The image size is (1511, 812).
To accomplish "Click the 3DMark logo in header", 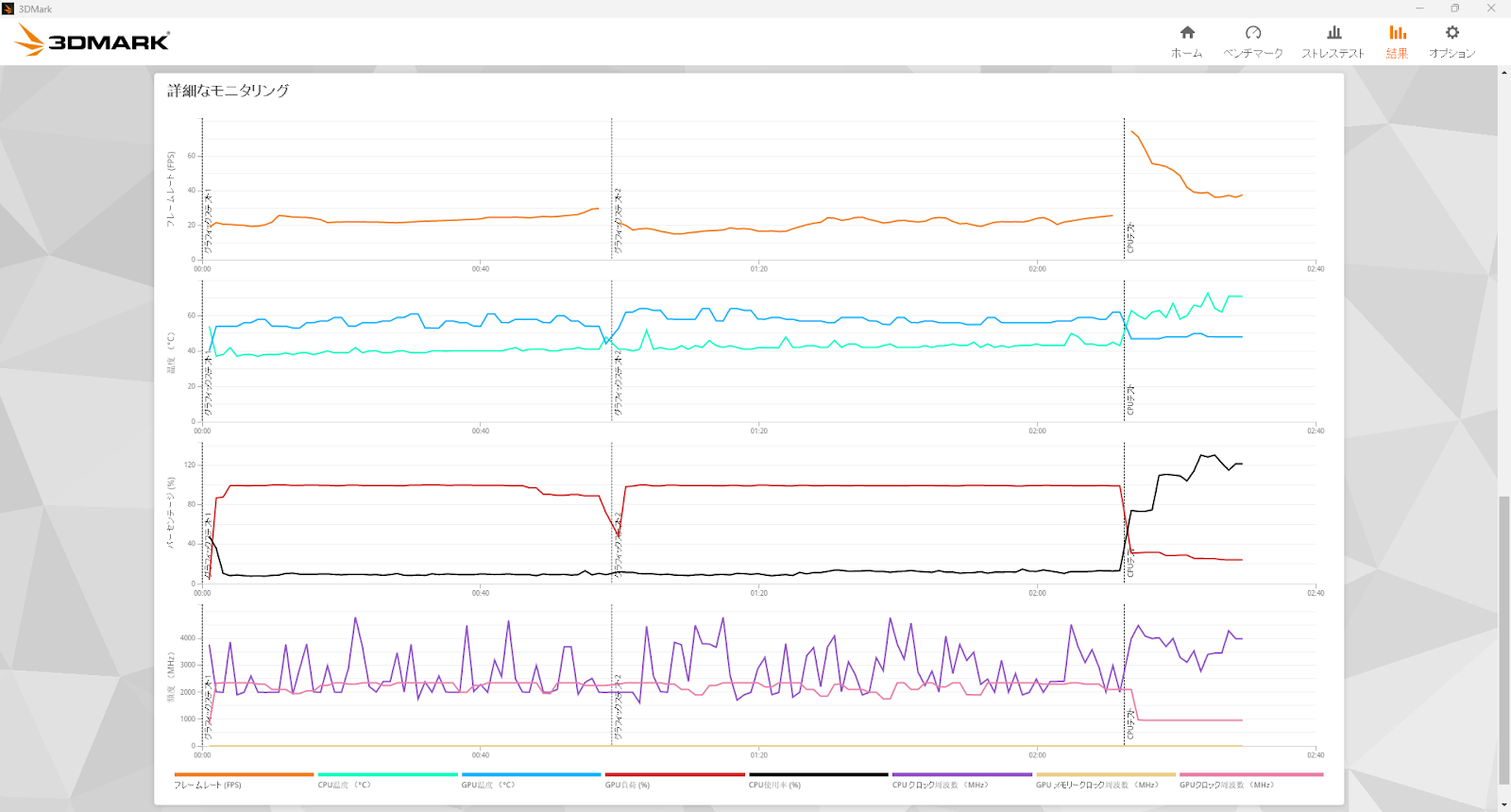I will click(x=93, y=41).
